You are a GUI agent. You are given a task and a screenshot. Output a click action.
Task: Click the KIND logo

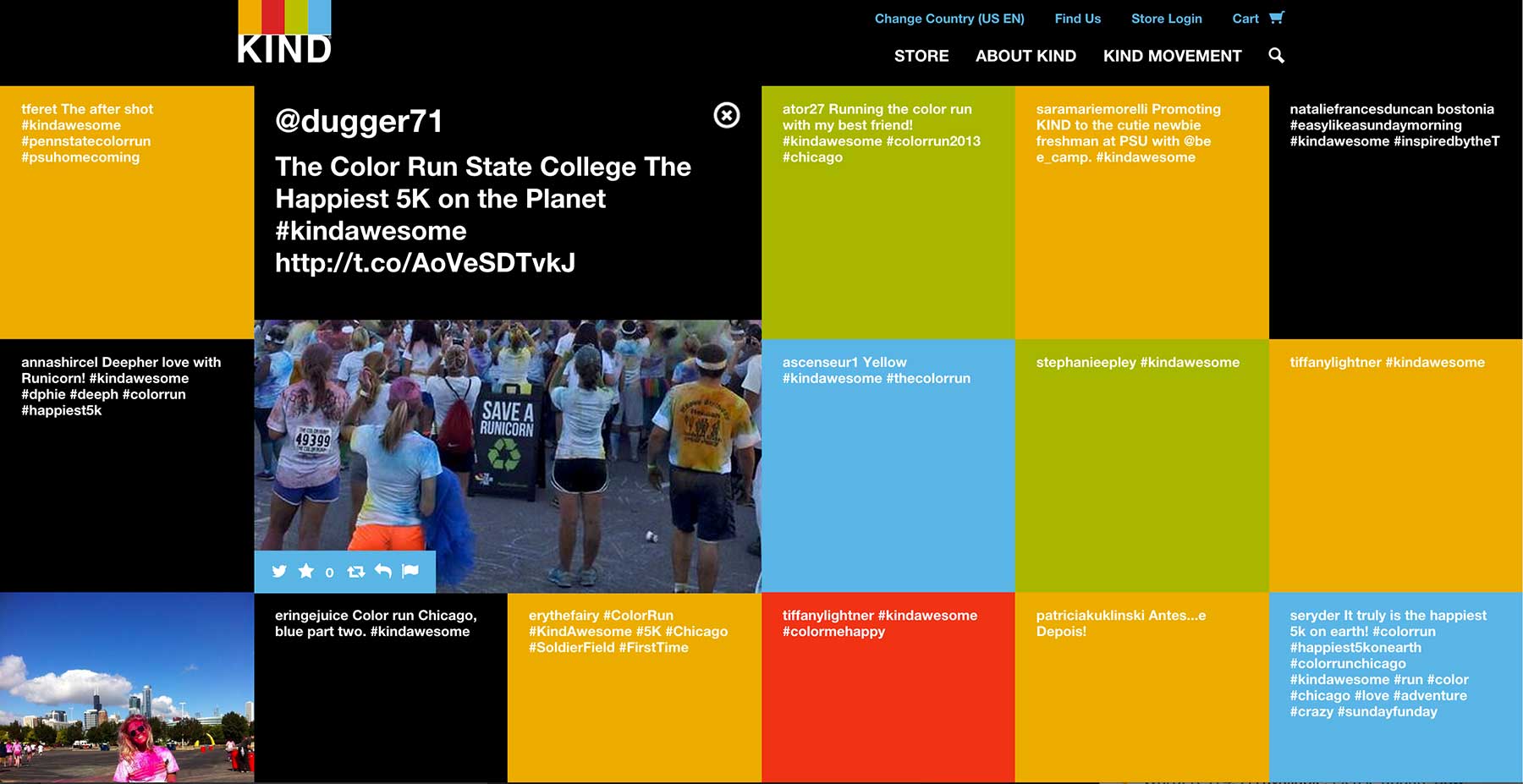click(x=284, y=32)
